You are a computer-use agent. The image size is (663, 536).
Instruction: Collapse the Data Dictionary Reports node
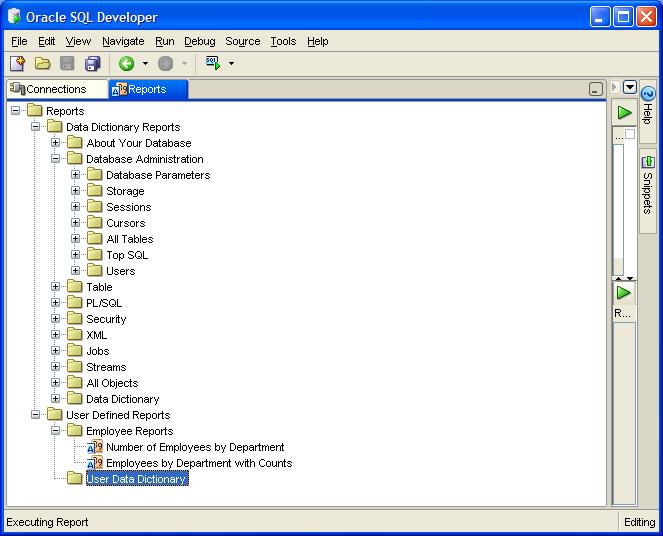pos(36,126)
